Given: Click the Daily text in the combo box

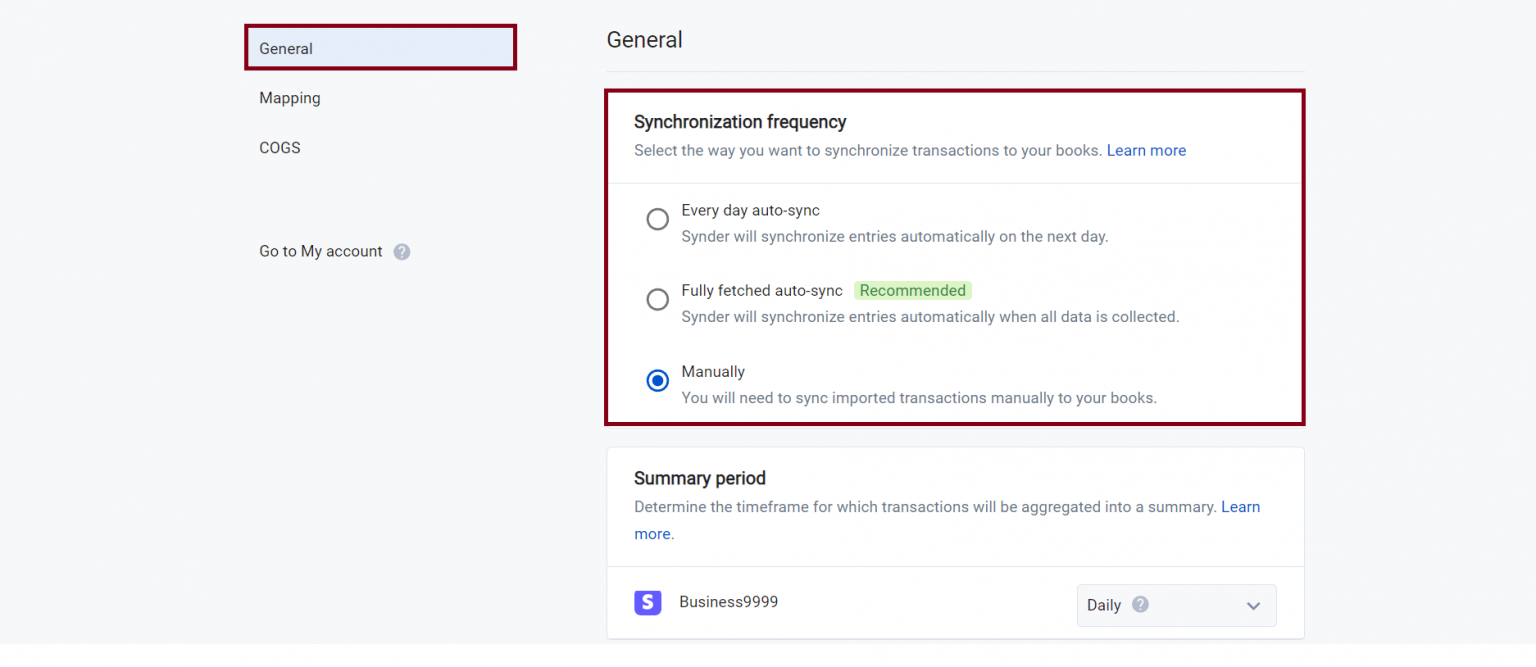Looking at the screenshot, I should pyautogui.click(x=1103, y=605).
